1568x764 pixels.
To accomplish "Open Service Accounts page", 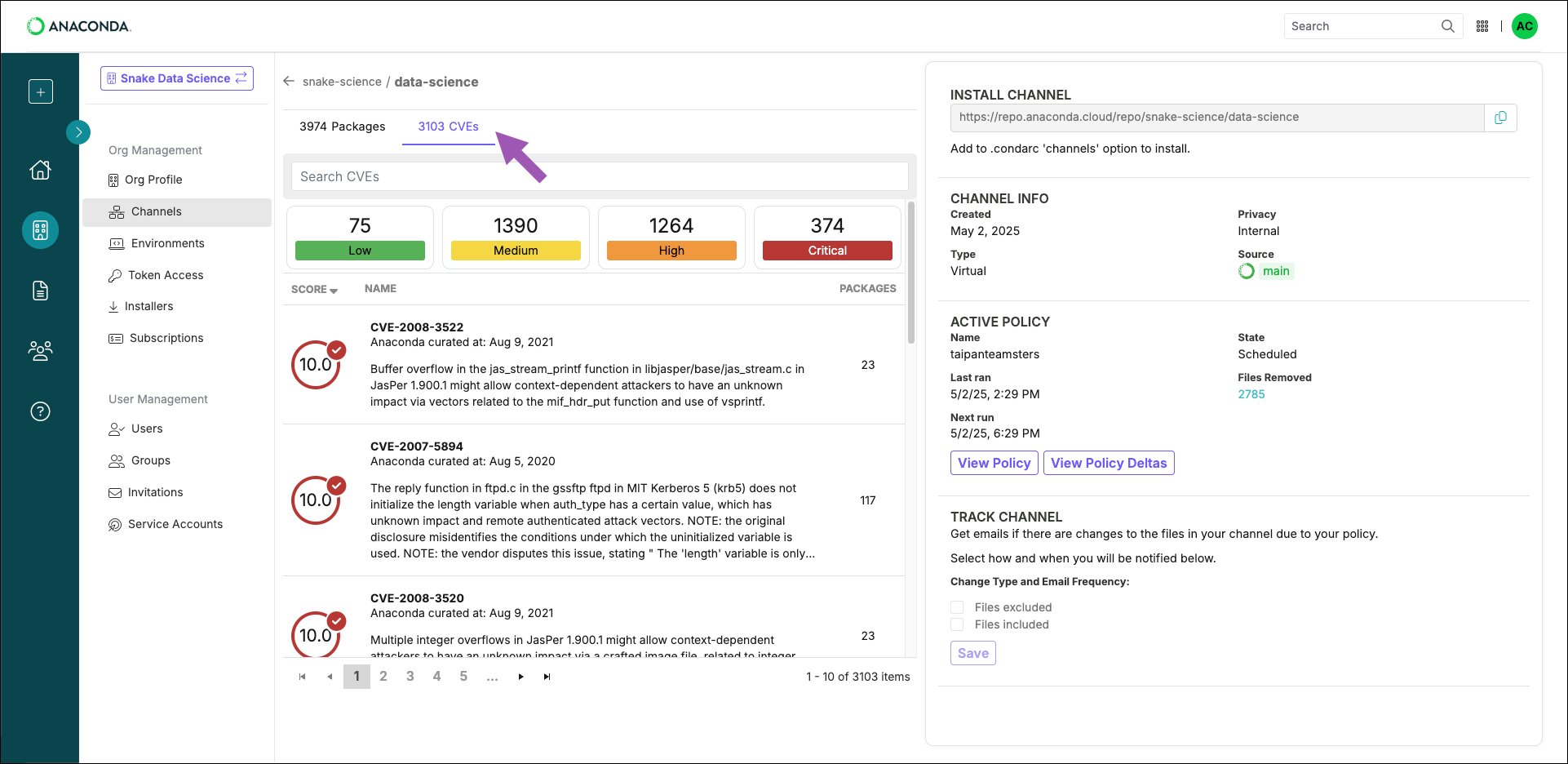I will (x=166, y=524).
